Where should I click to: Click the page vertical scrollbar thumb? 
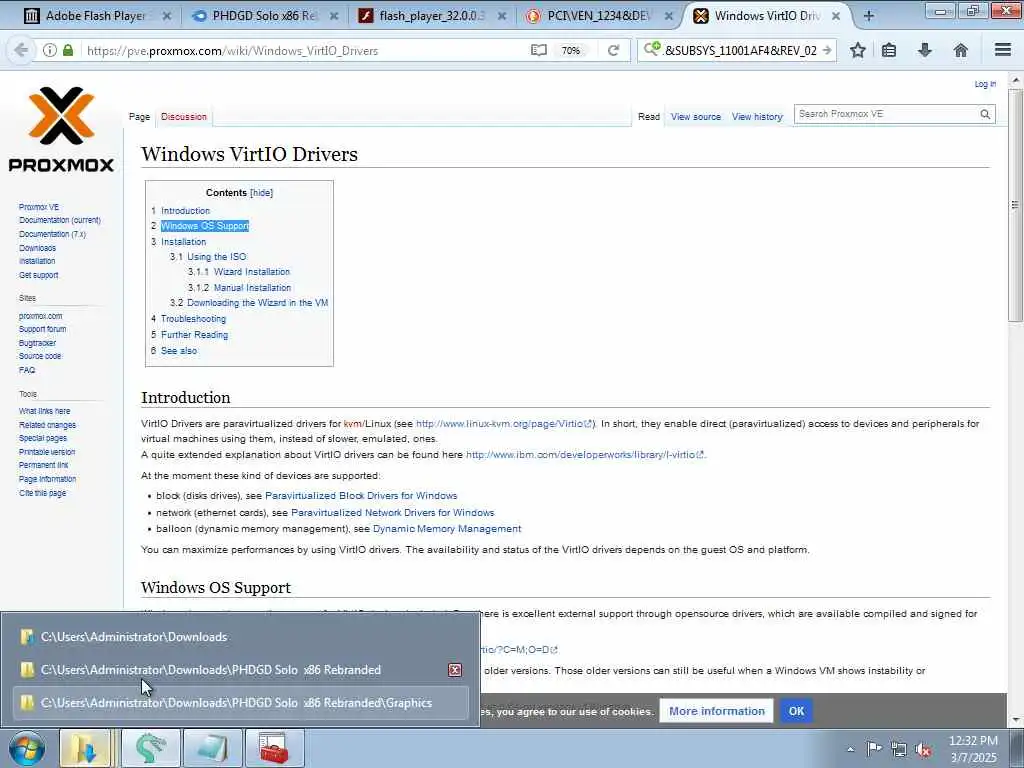pos(1014,204)
